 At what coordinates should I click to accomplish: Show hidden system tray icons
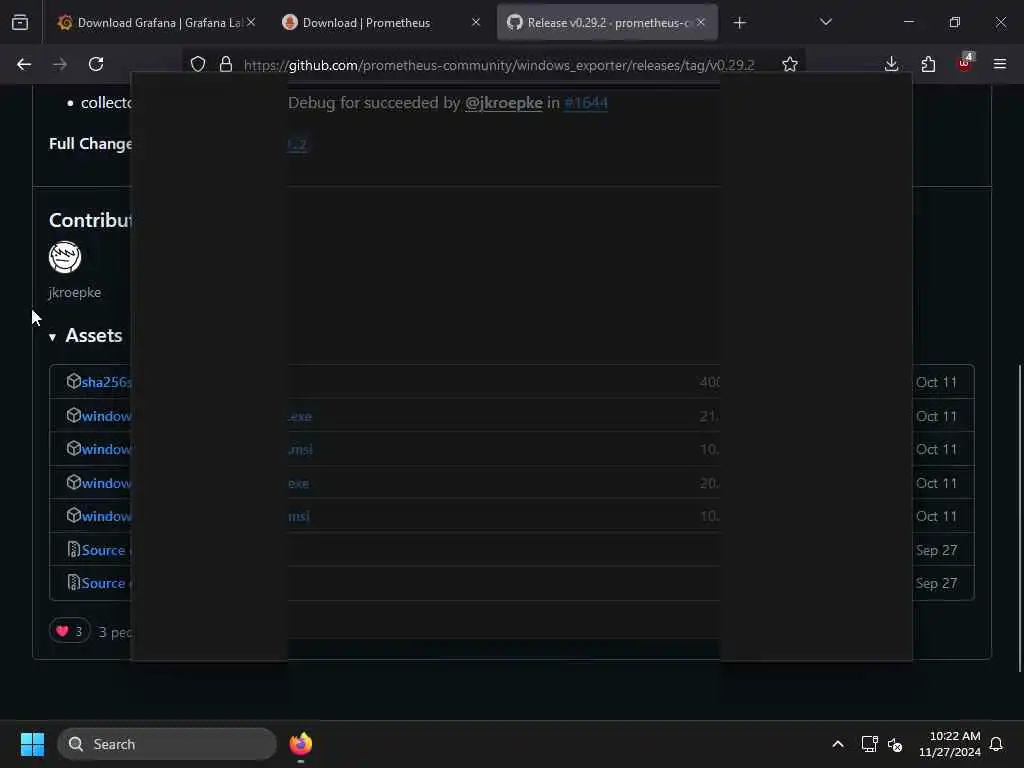pos(838,744)
